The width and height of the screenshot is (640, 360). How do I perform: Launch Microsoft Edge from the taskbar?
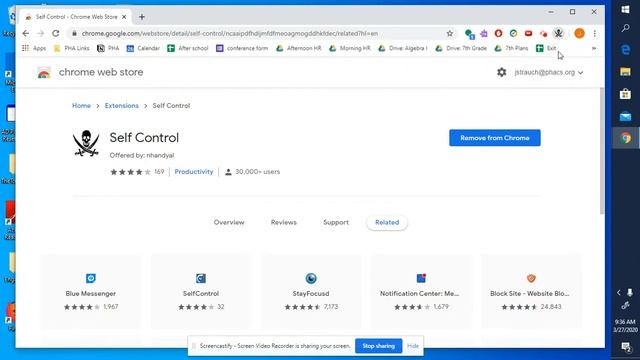click(625, 50)
